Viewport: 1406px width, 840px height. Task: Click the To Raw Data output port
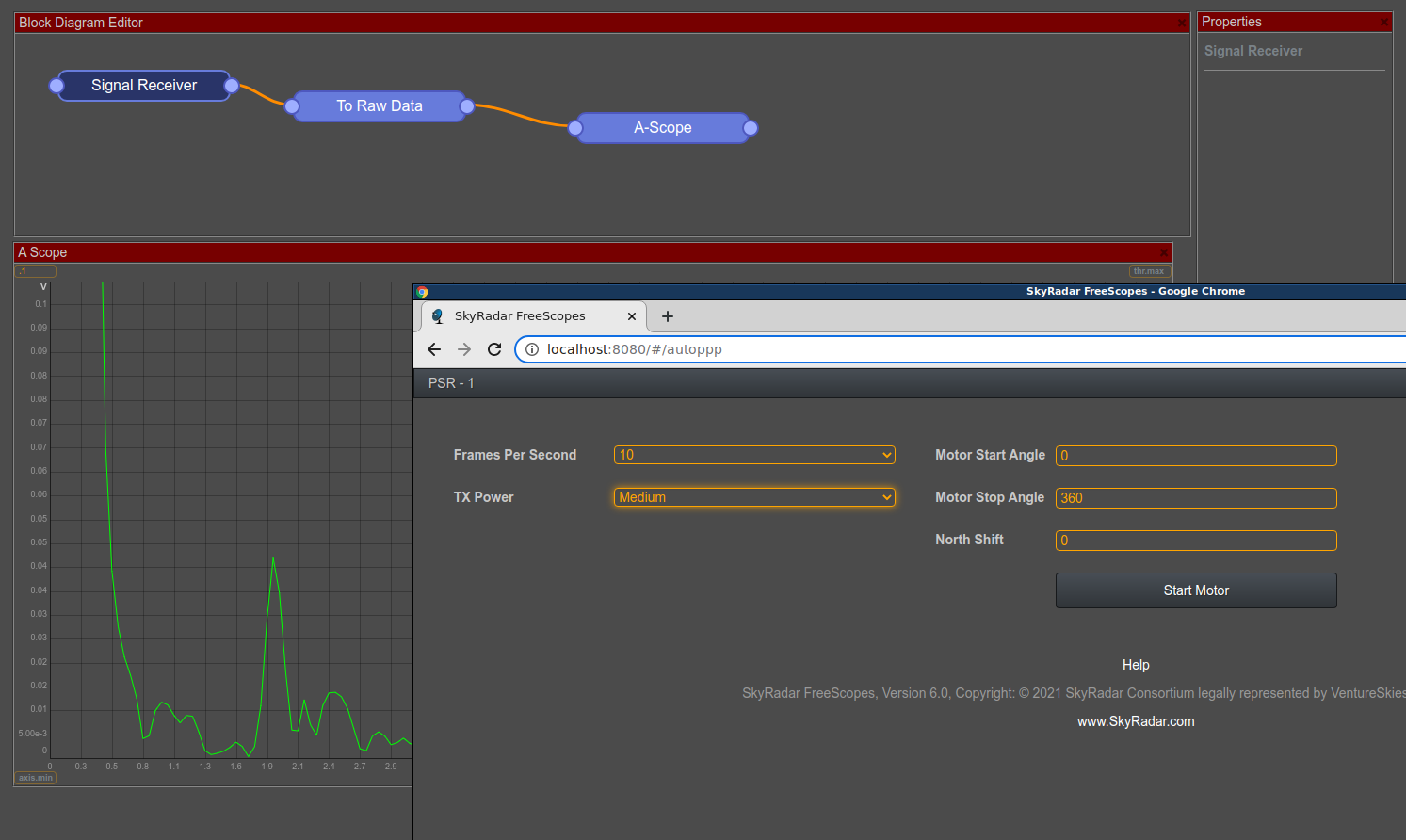(467, 106)
